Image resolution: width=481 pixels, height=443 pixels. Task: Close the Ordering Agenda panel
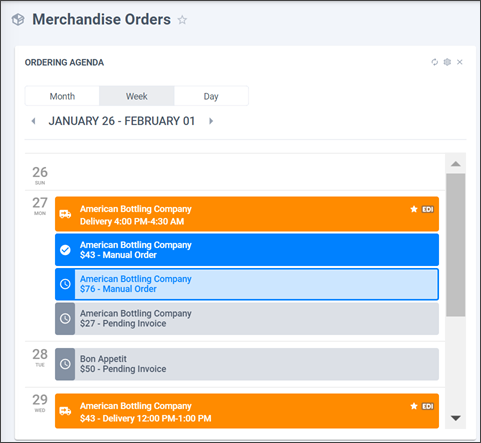[x=460, y=62]
